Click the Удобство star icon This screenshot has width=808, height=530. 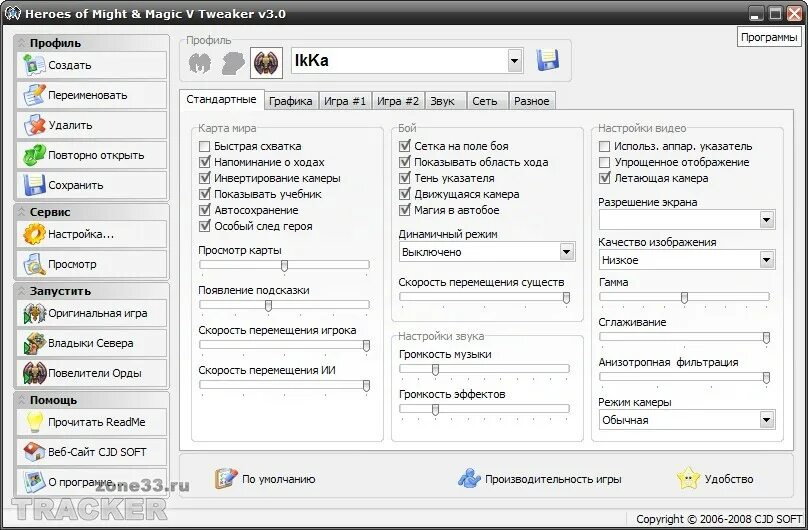click(688, 478)
